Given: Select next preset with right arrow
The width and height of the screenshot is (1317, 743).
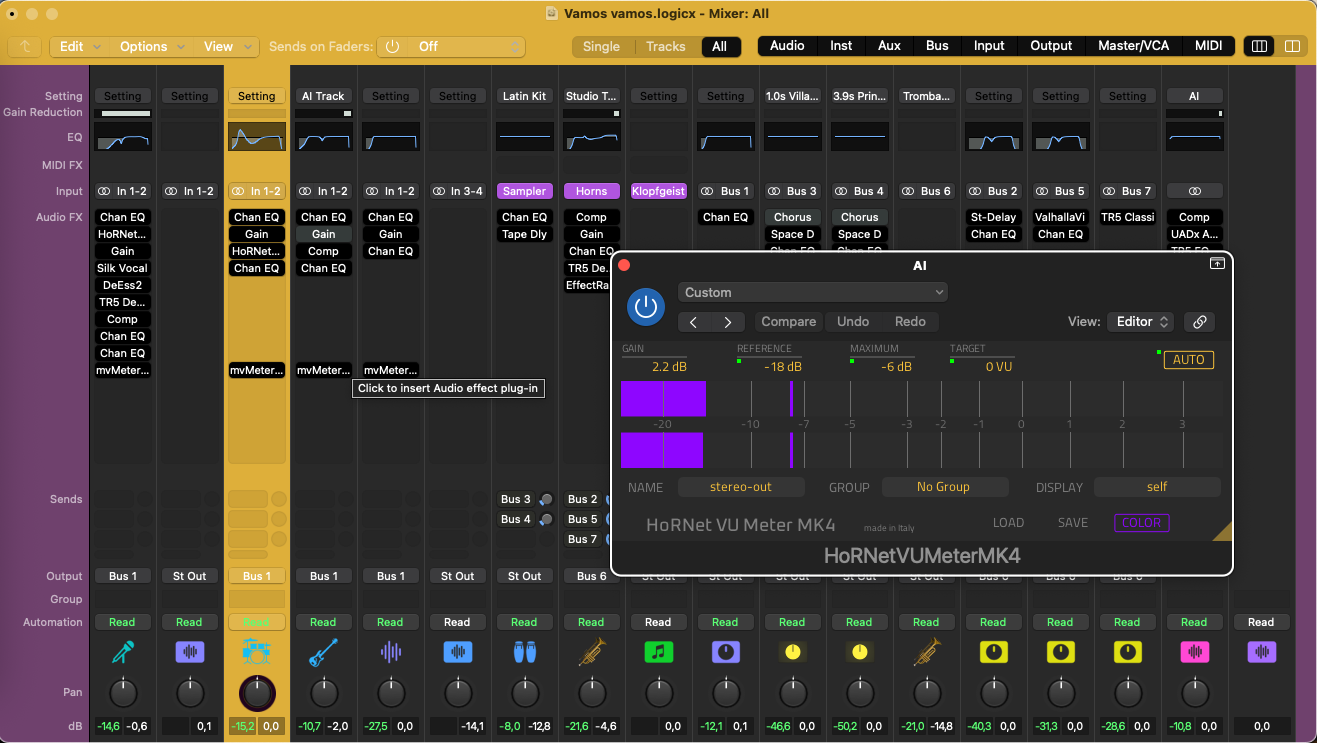Looking at the screenshot, I should tap(728, 322).
